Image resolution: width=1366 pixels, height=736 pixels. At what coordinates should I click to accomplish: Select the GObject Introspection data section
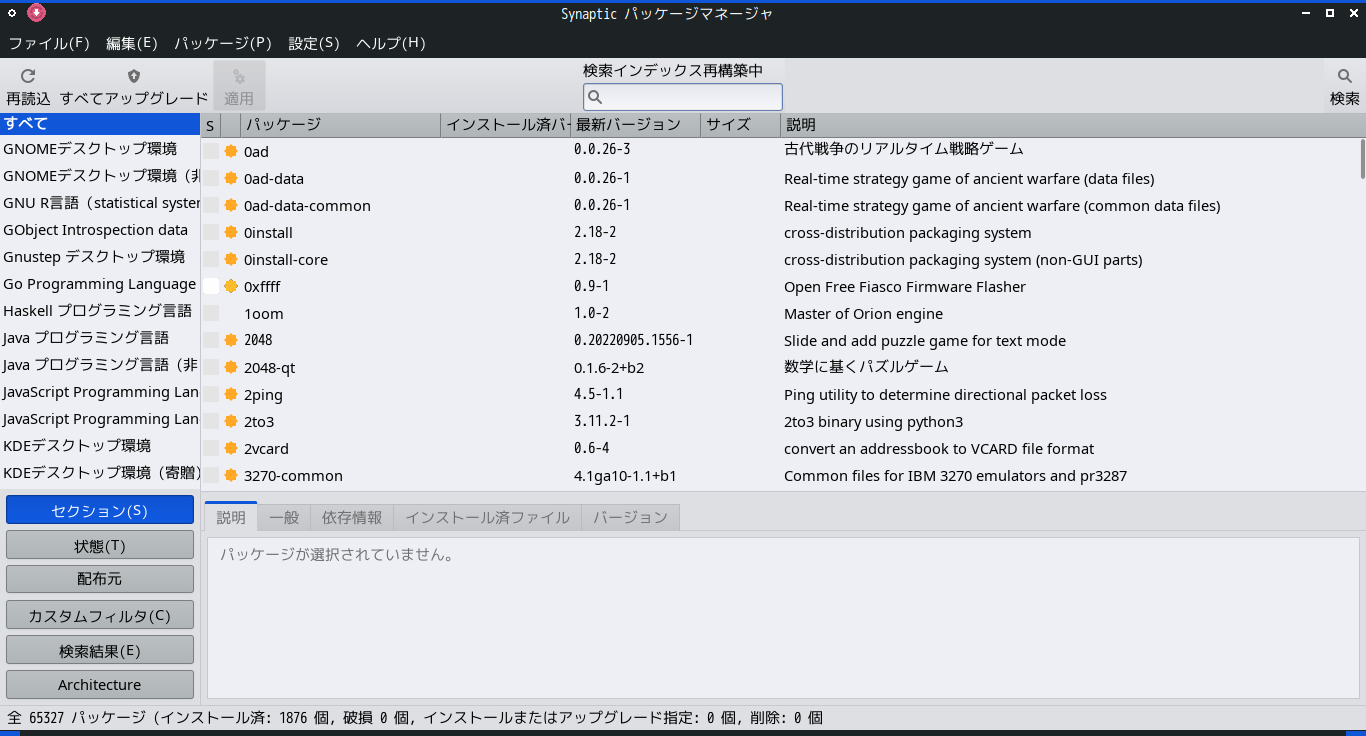click(x=100, y=230)
